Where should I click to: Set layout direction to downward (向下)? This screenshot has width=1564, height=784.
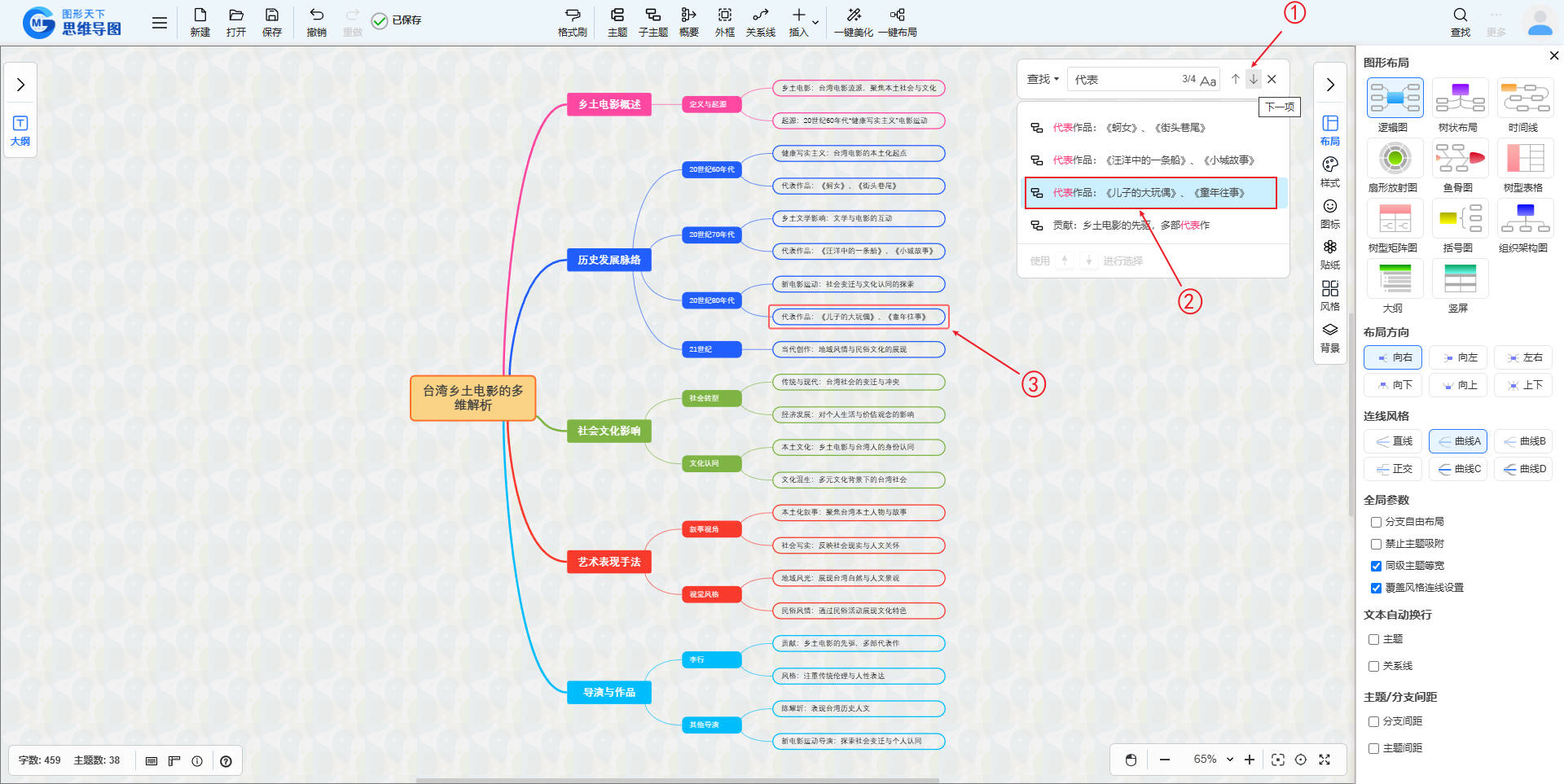[x=1393, y=385]
